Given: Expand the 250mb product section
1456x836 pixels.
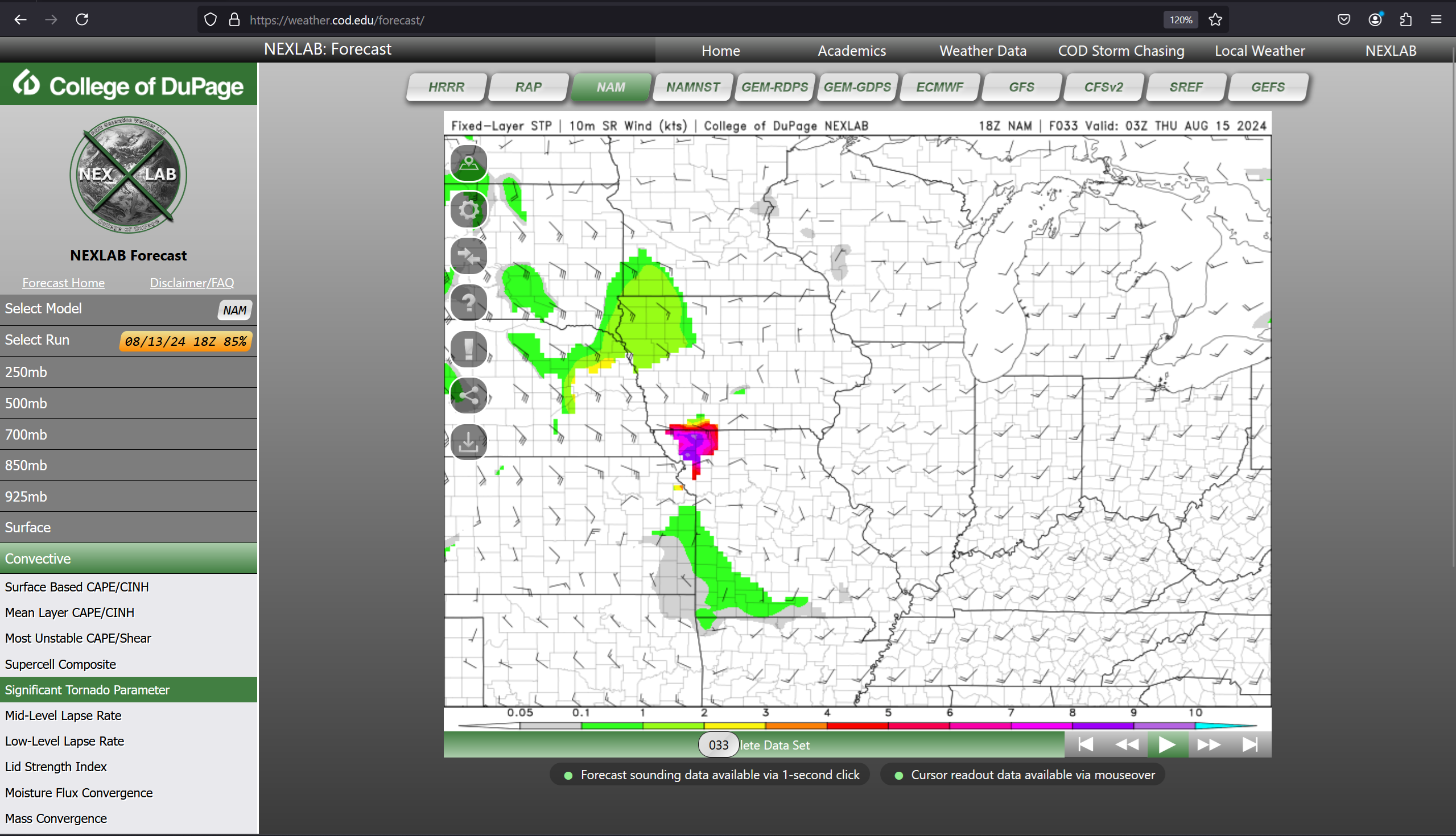Looking at the screenshot, I should pos(129,372).
